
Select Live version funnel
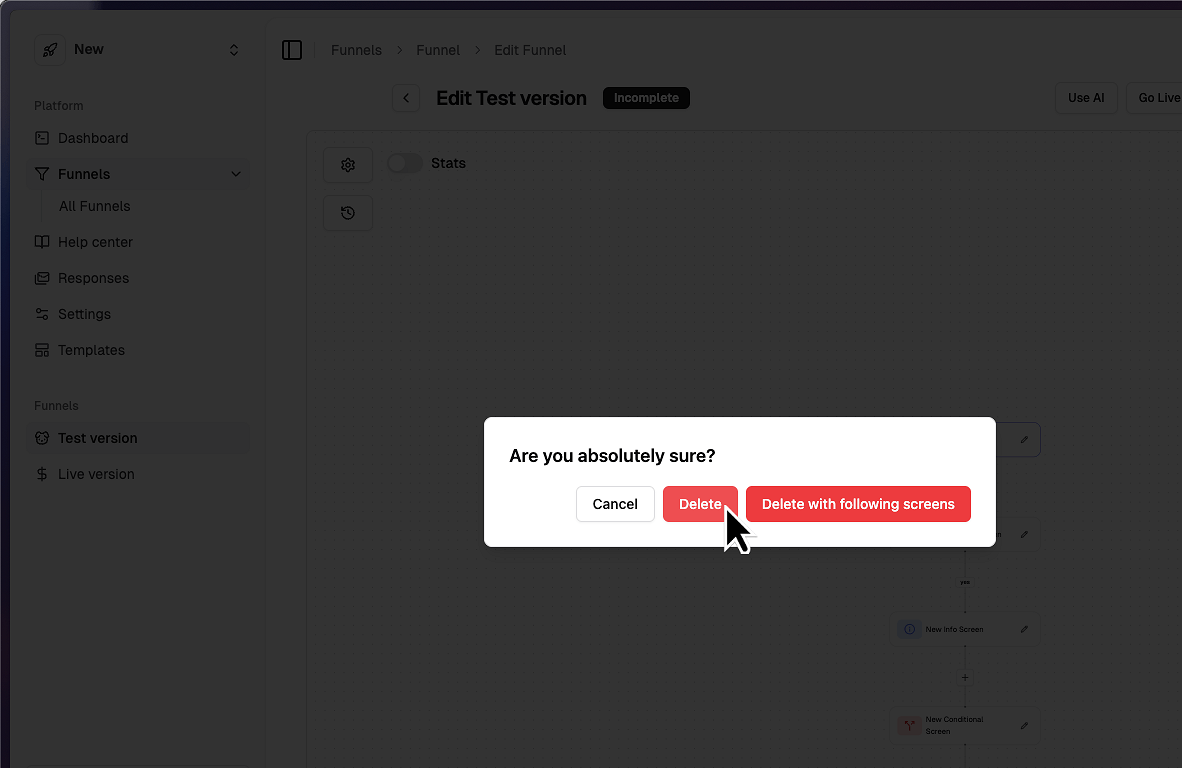point(139,474)
